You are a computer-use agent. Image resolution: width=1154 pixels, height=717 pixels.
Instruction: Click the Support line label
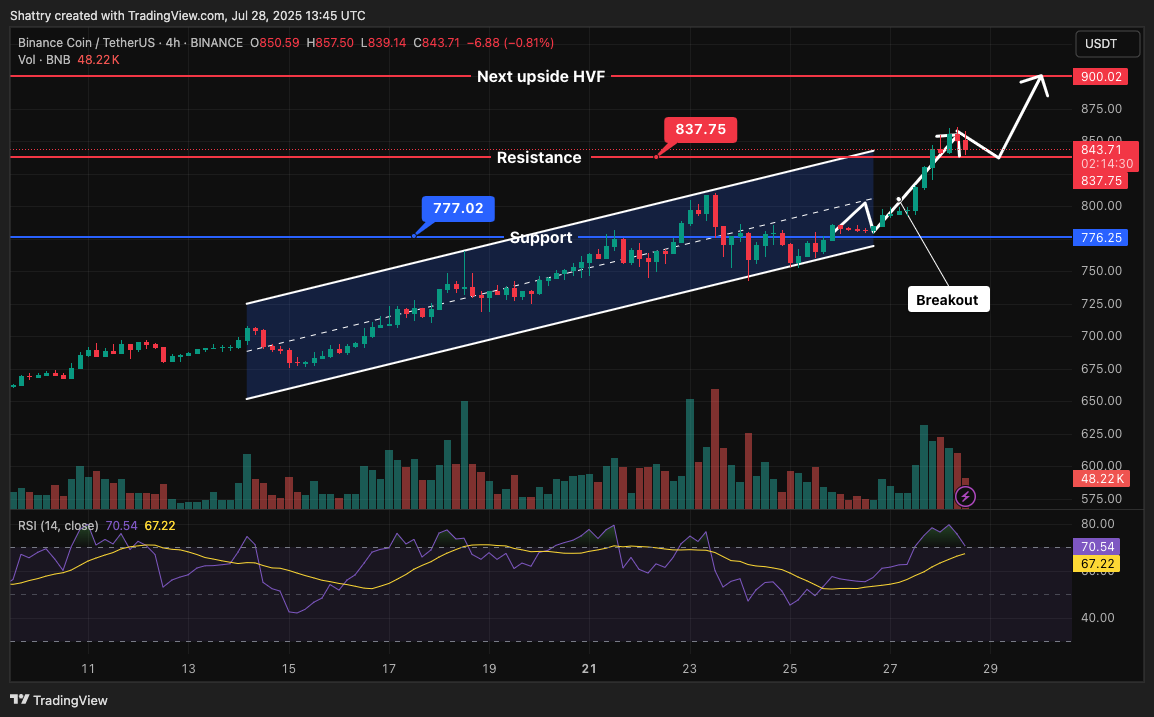[541, 237]
